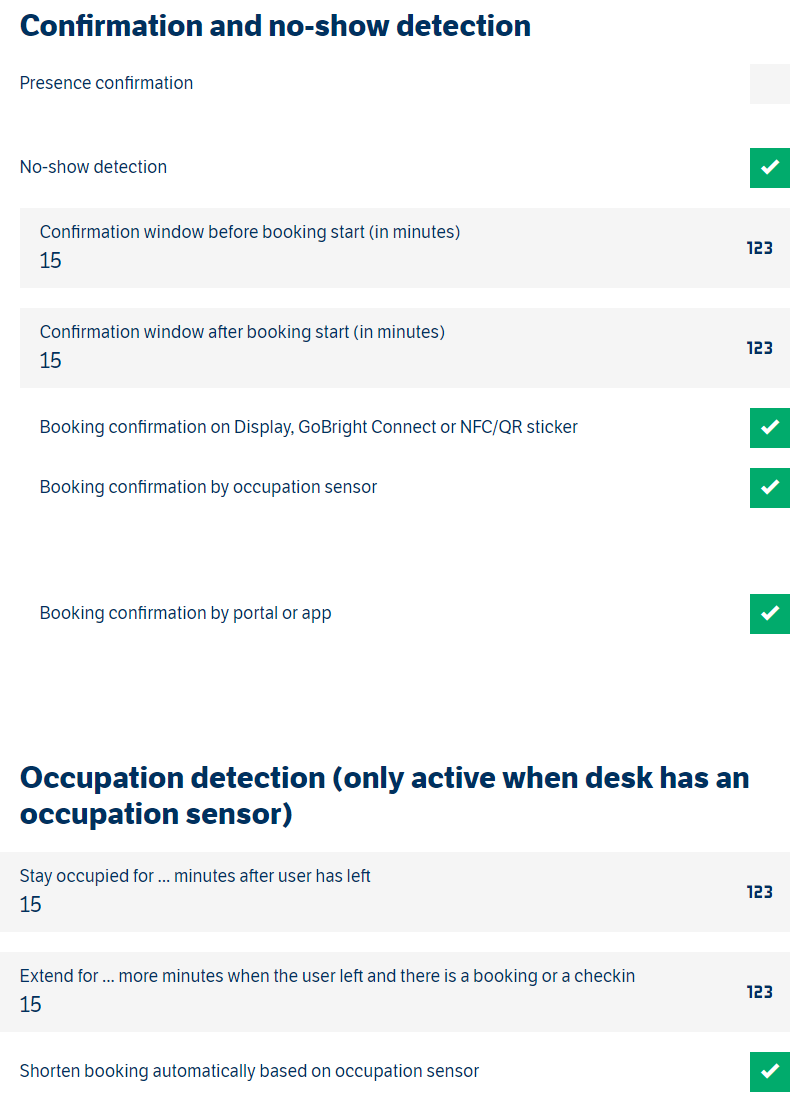Image resolution: width=797 pixels, height=1101 pixels.
Task: Uncheck Shorten booking automatically checkbox
Action: pos(769,1072)
